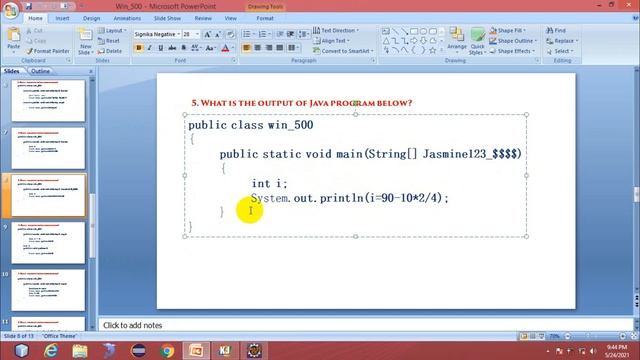Image resolution: width=640 pixels, height=360 pixels.
Task: Open Shape Effects menu
Action: tap(512, 51)
